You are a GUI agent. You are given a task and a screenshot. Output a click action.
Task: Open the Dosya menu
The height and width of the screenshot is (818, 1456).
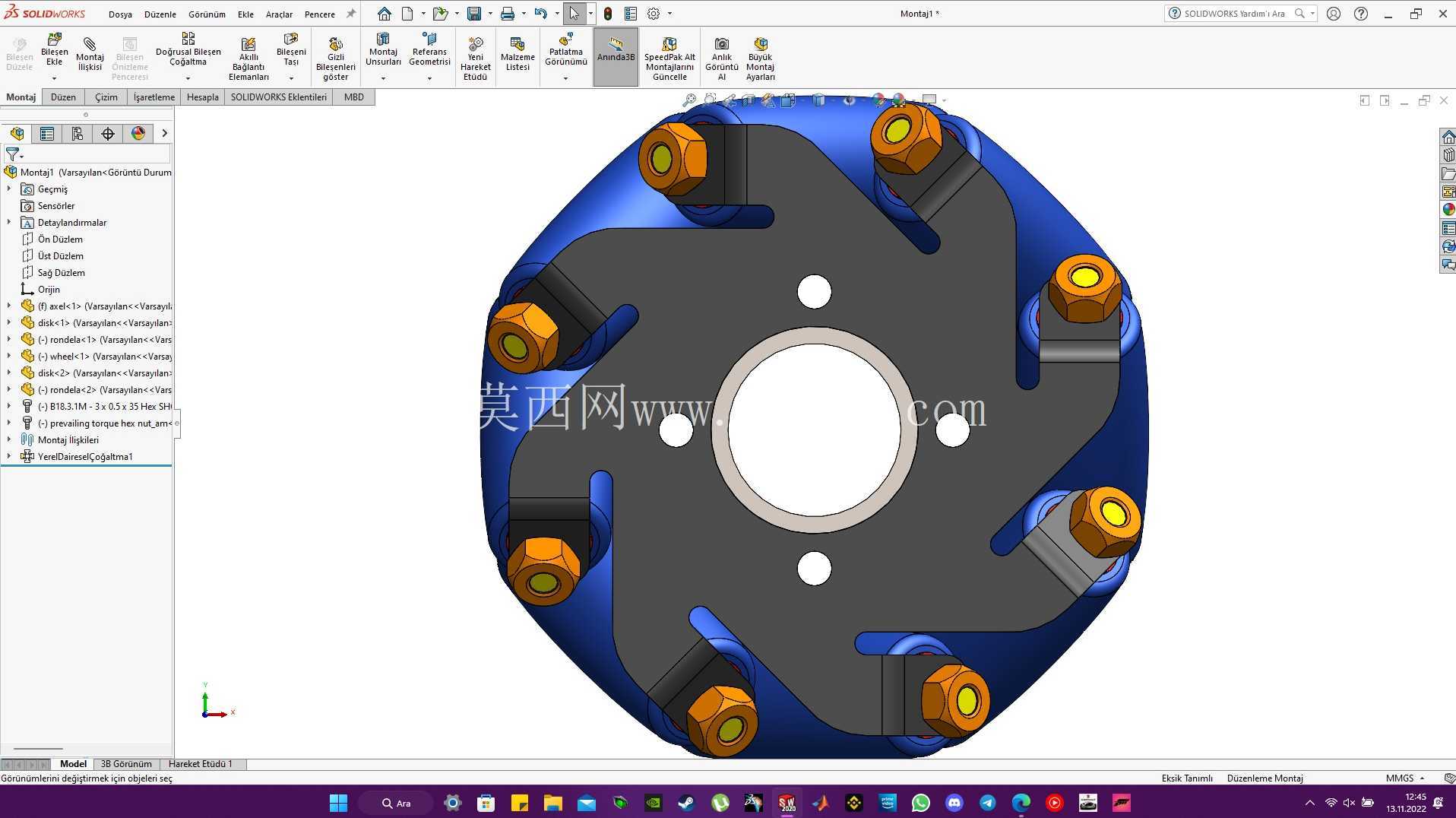(x=120, y=14)
